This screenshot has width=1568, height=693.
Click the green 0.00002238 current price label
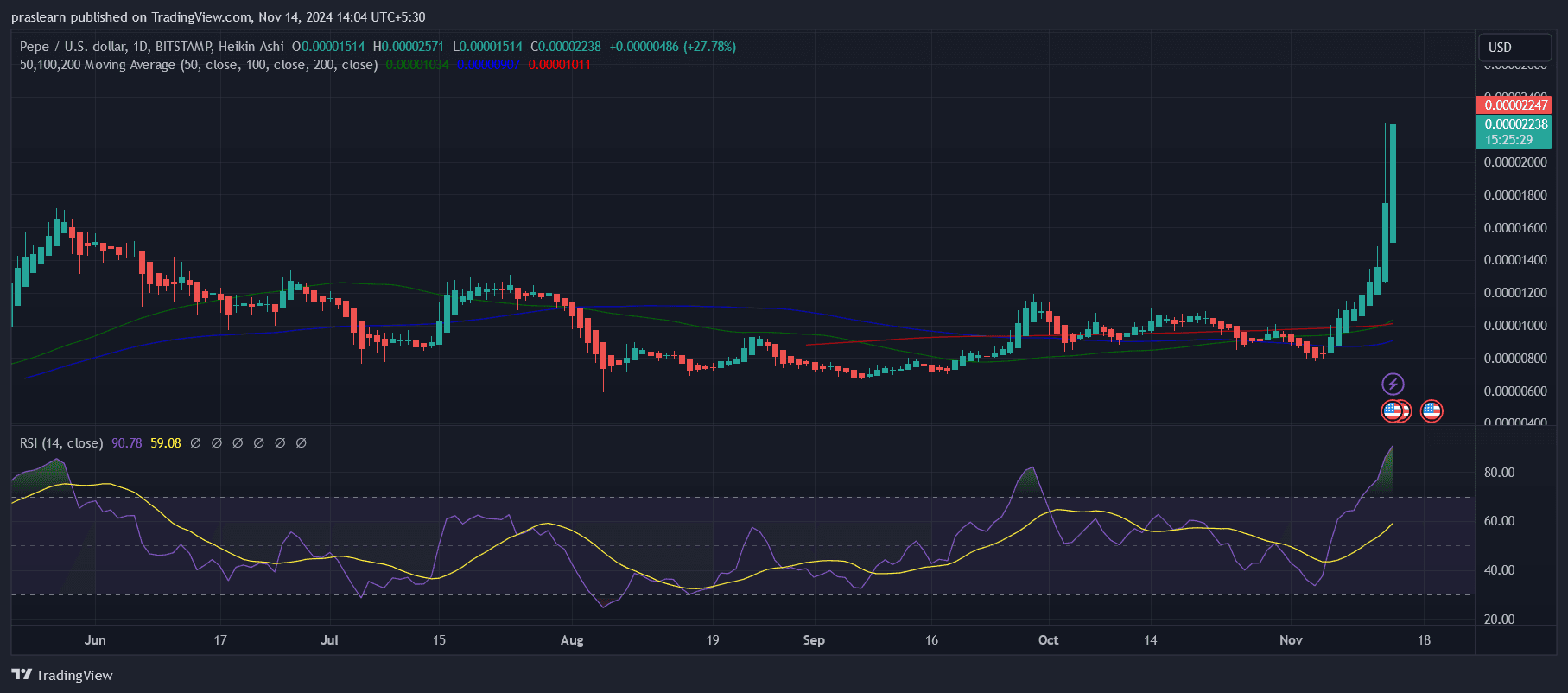pyautogui.click(x=1515, y=124)
